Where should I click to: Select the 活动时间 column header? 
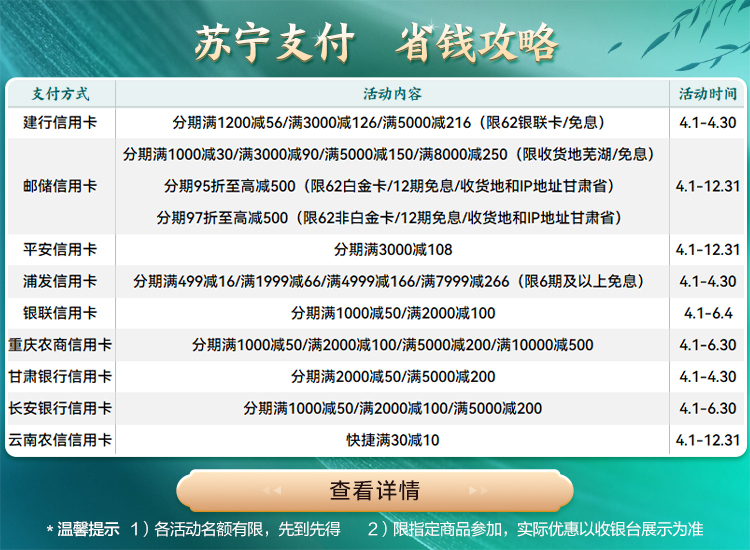(x=708, y=94)
